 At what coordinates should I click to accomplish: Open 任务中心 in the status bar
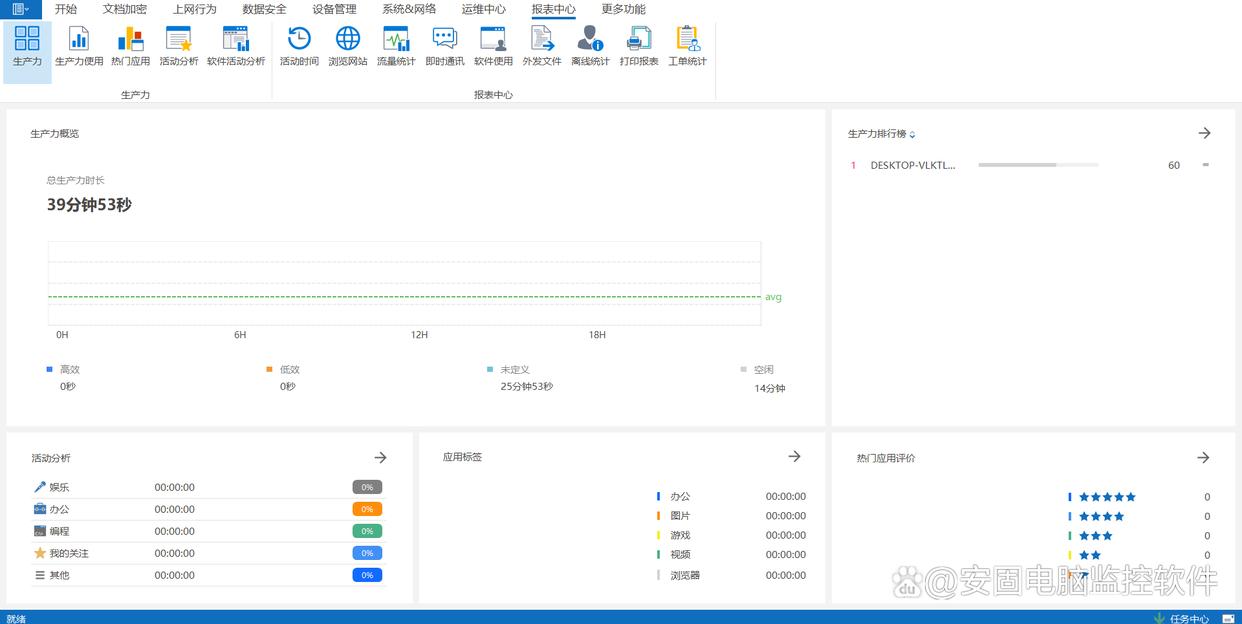[1182, 618]
